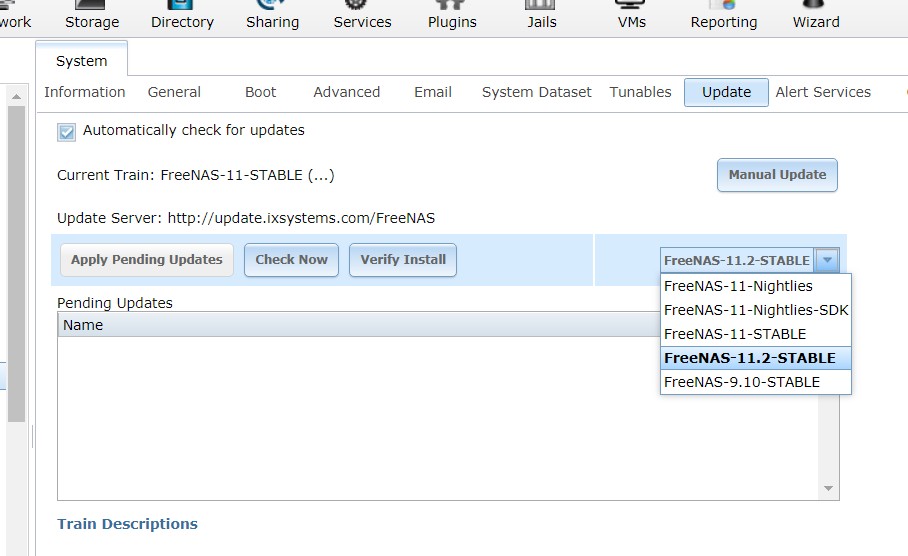This screenshot has height=556, width=908.
Task: Click the Check Now button
Action: click(291, 260)
